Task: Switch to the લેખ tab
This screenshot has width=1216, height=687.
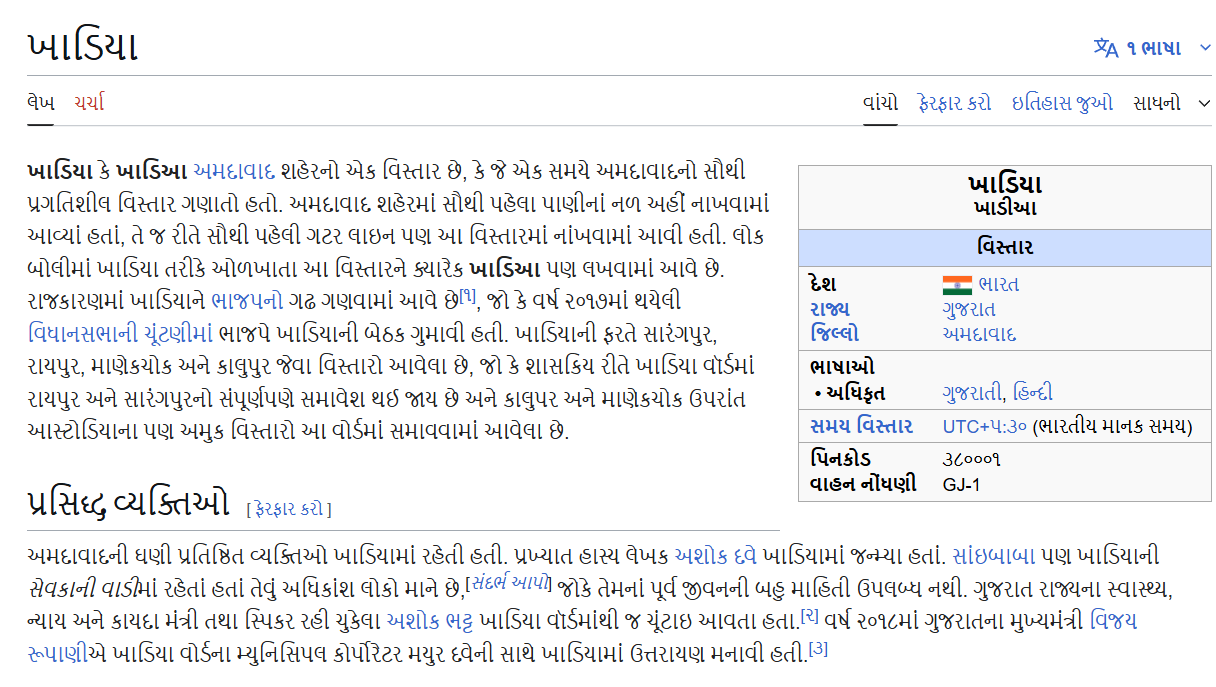Action: (41, 102)
